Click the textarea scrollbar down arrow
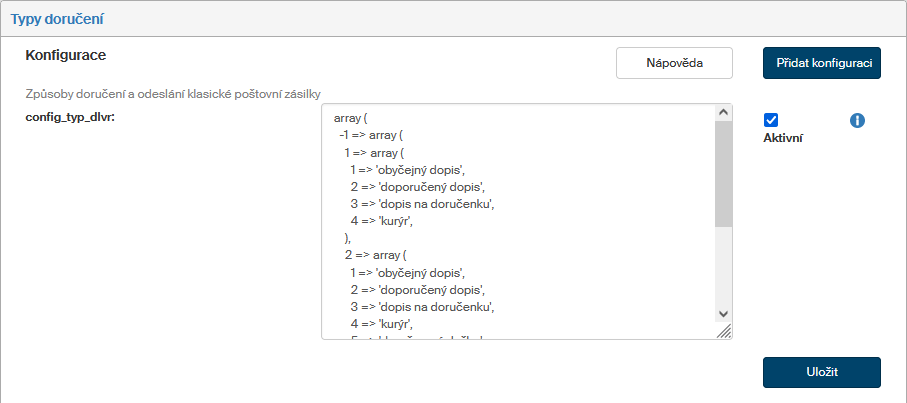 724,313
